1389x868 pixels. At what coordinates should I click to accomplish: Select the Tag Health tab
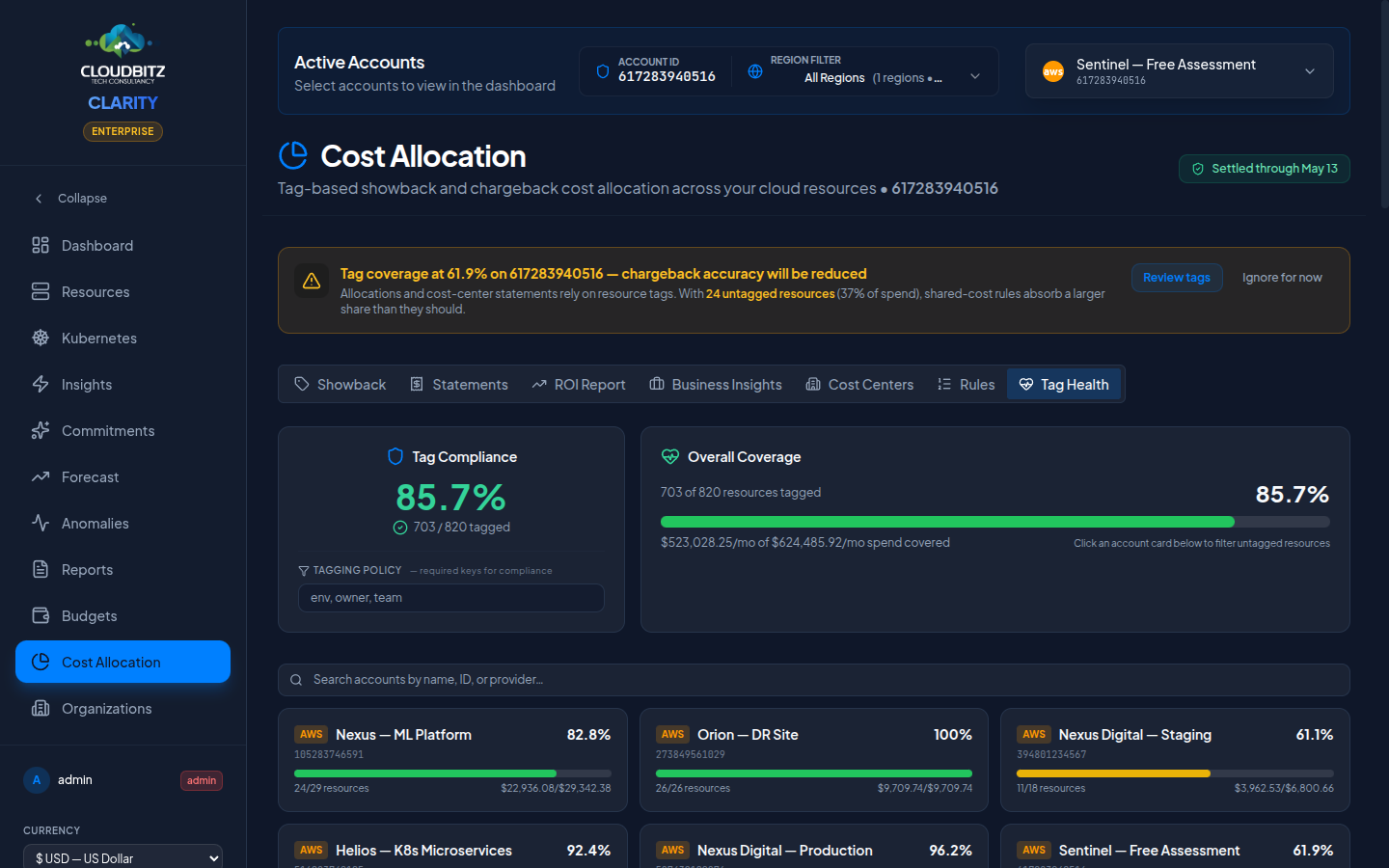[1064, 384]
